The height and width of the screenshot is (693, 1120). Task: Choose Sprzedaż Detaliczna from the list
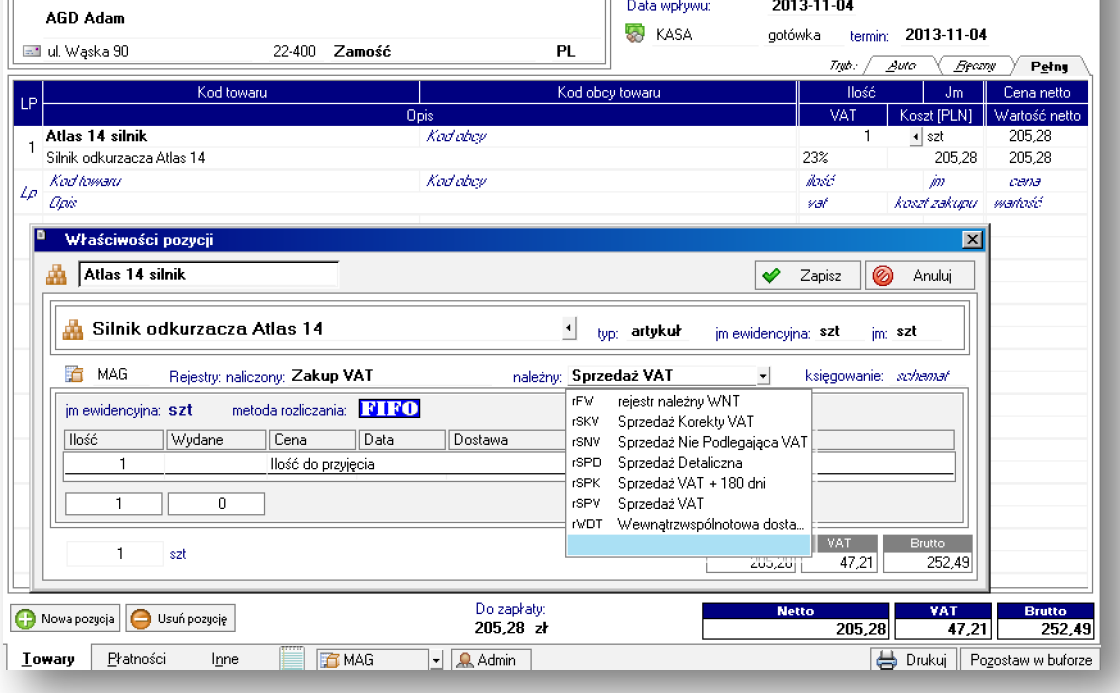[679, 462]
